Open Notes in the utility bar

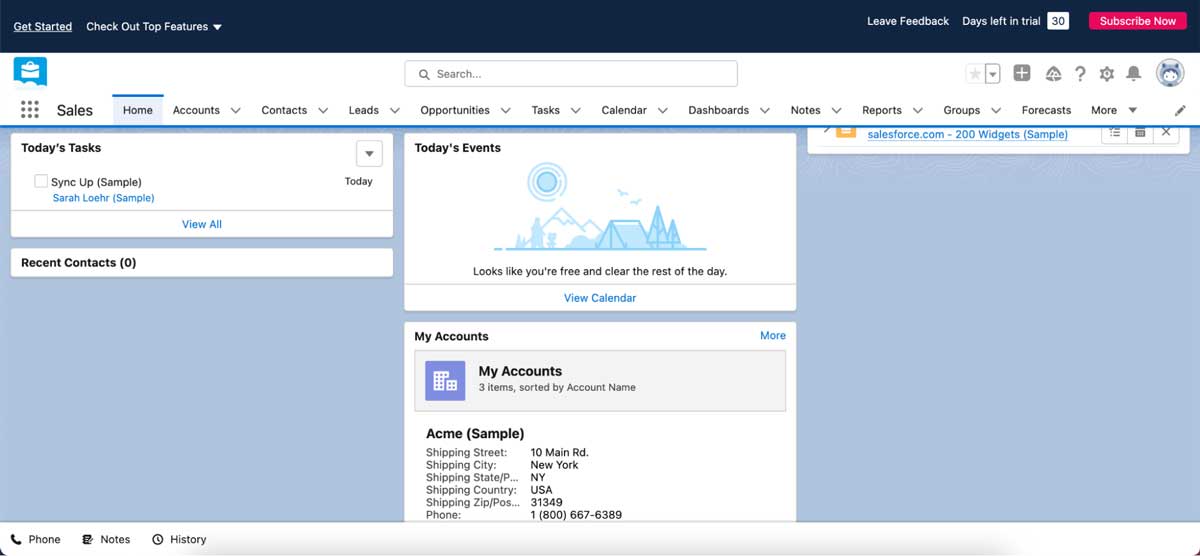106,539
